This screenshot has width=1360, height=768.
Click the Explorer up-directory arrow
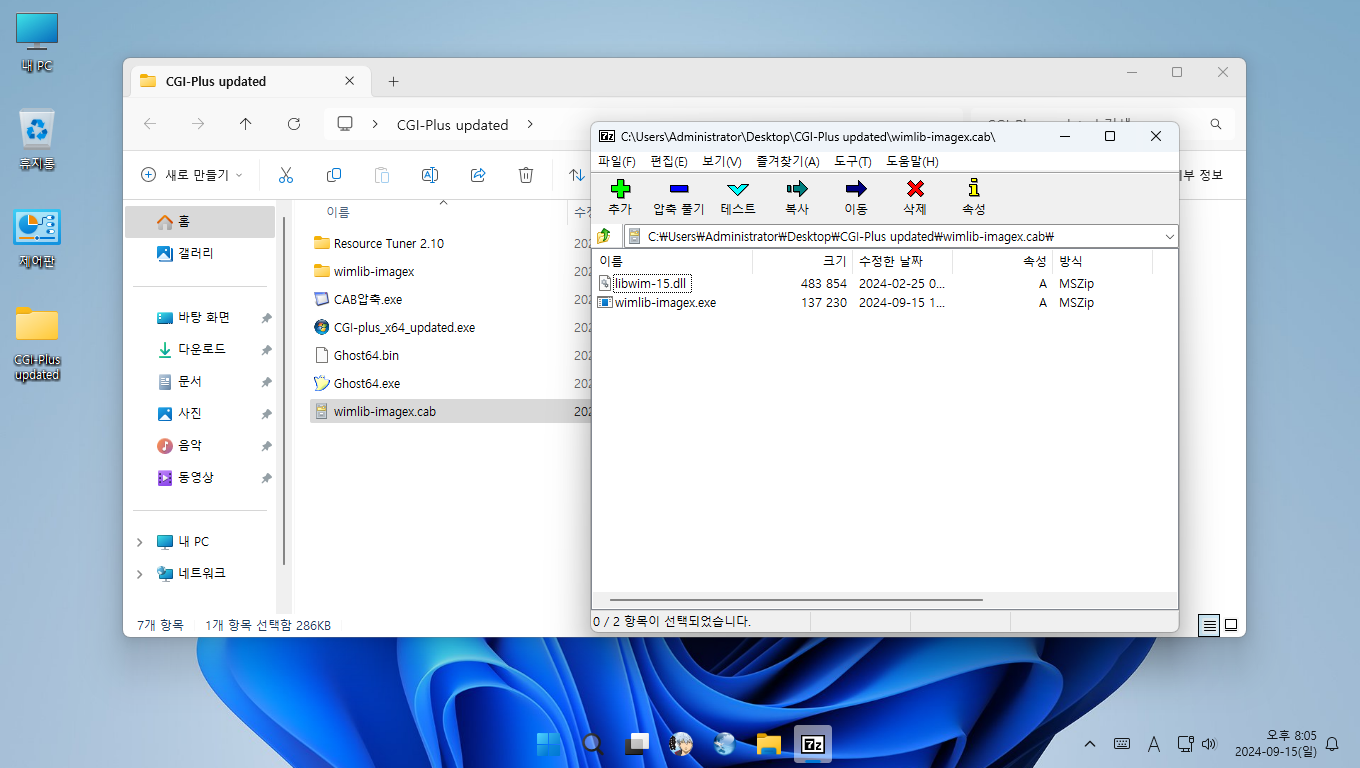246,124
